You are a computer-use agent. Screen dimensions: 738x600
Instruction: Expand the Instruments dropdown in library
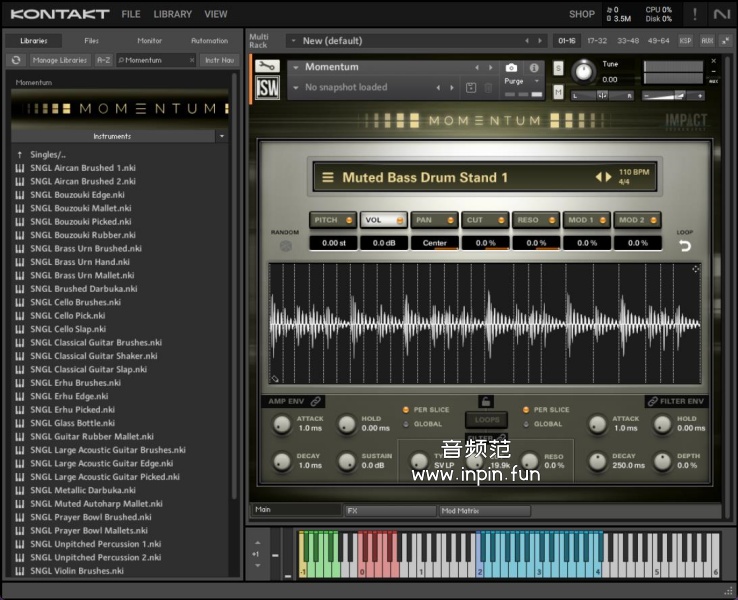coord(221,136)
